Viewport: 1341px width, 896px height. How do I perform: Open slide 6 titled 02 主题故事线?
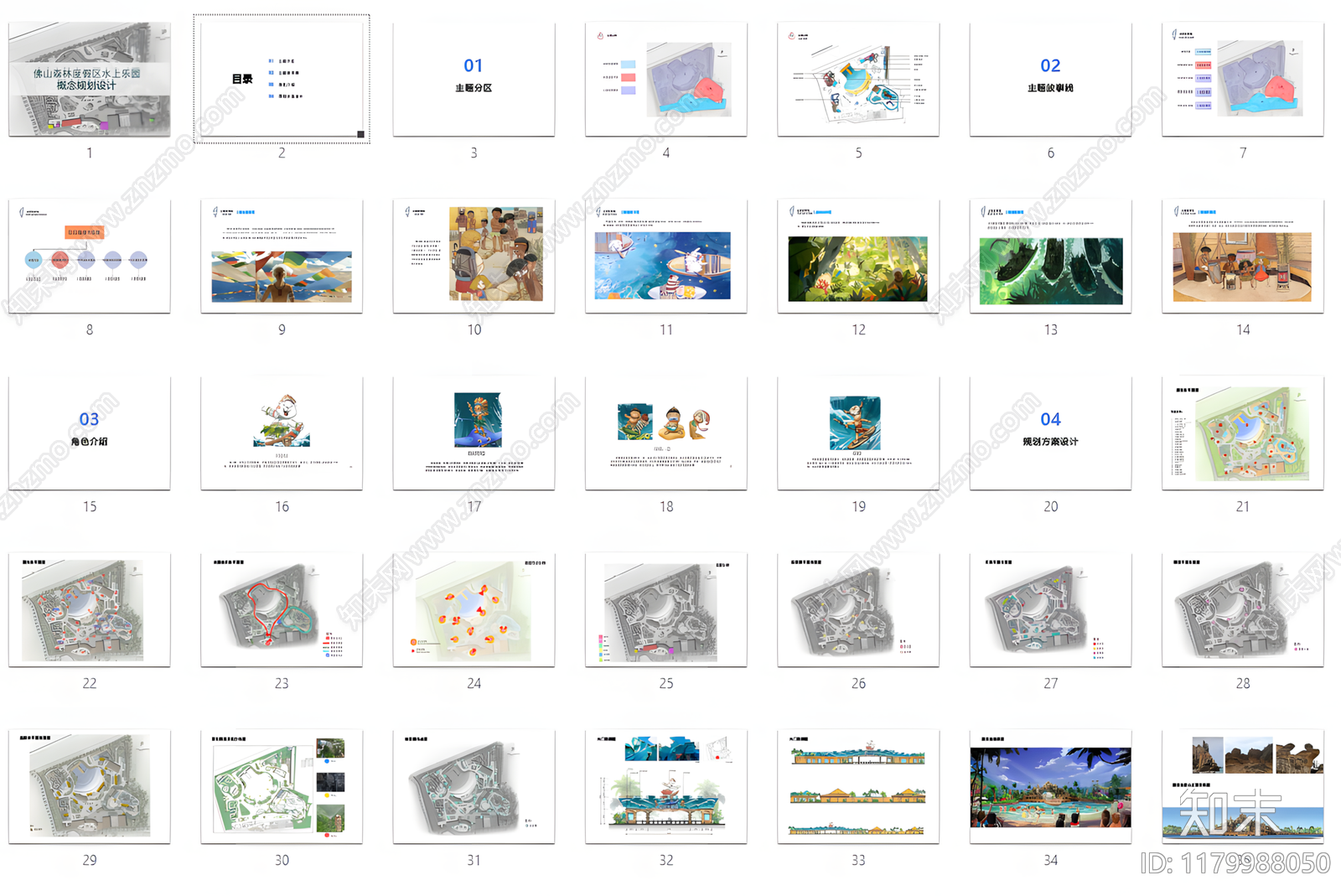[x=1050, y=79]
